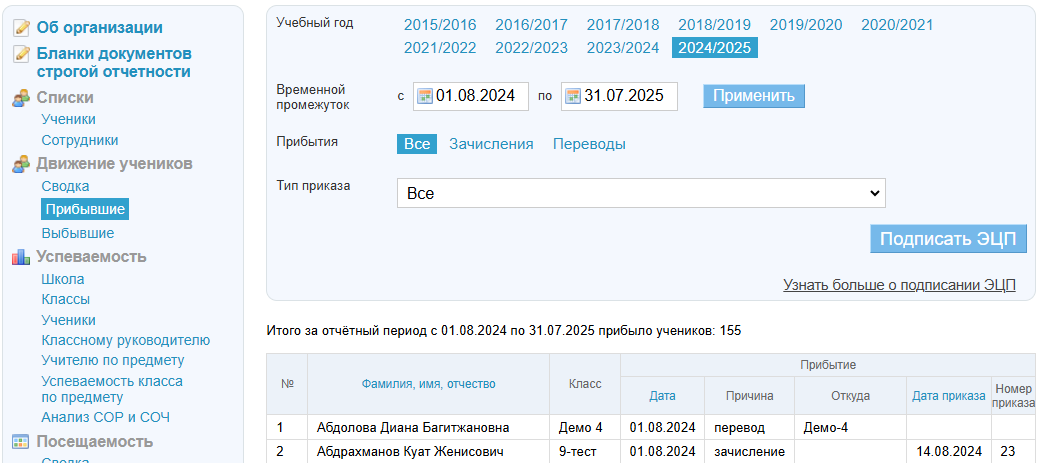Click the start date field 01.08.2024

click(475, 97)
